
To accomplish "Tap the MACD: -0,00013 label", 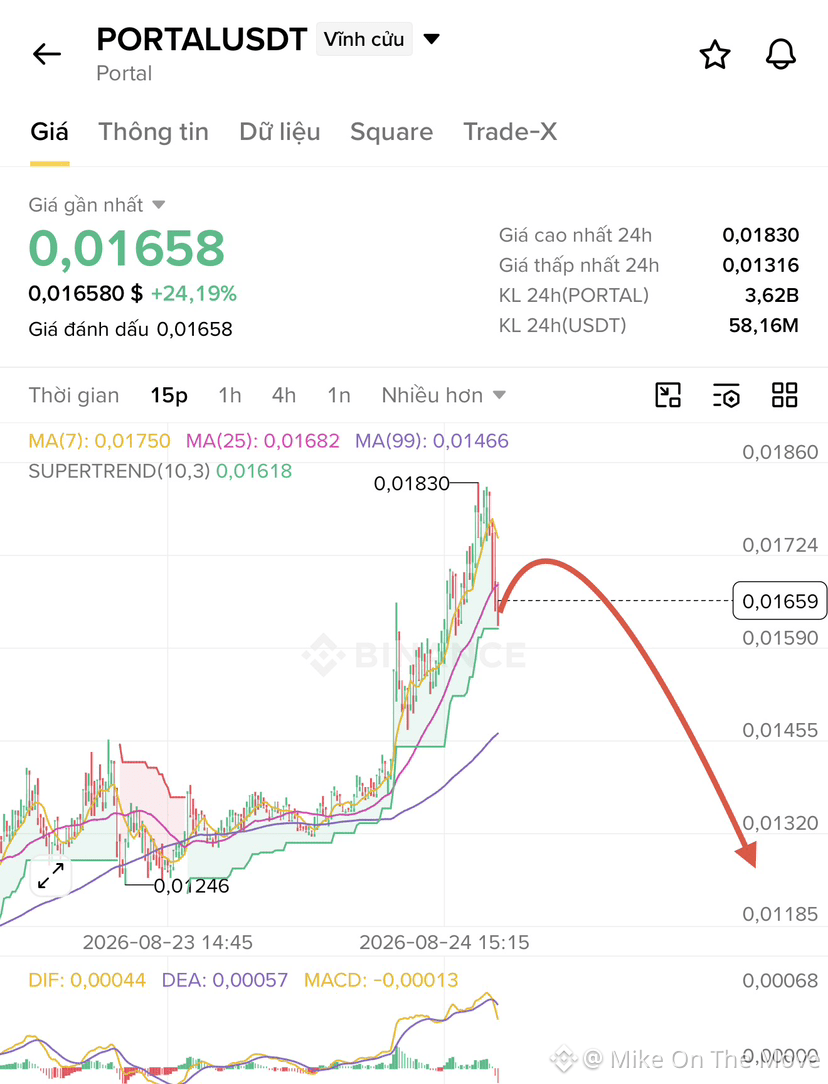I will tap(381, 980).
